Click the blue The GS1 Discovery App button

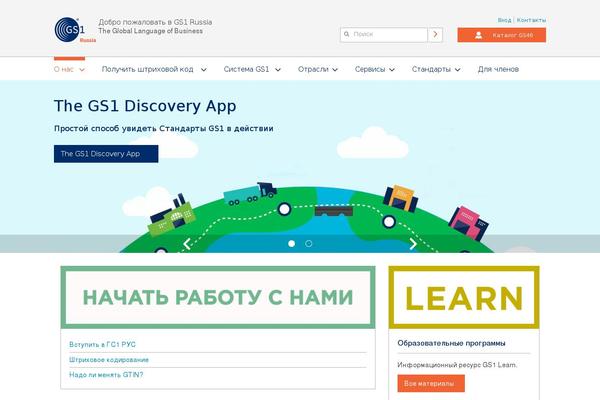click(106, 154)
